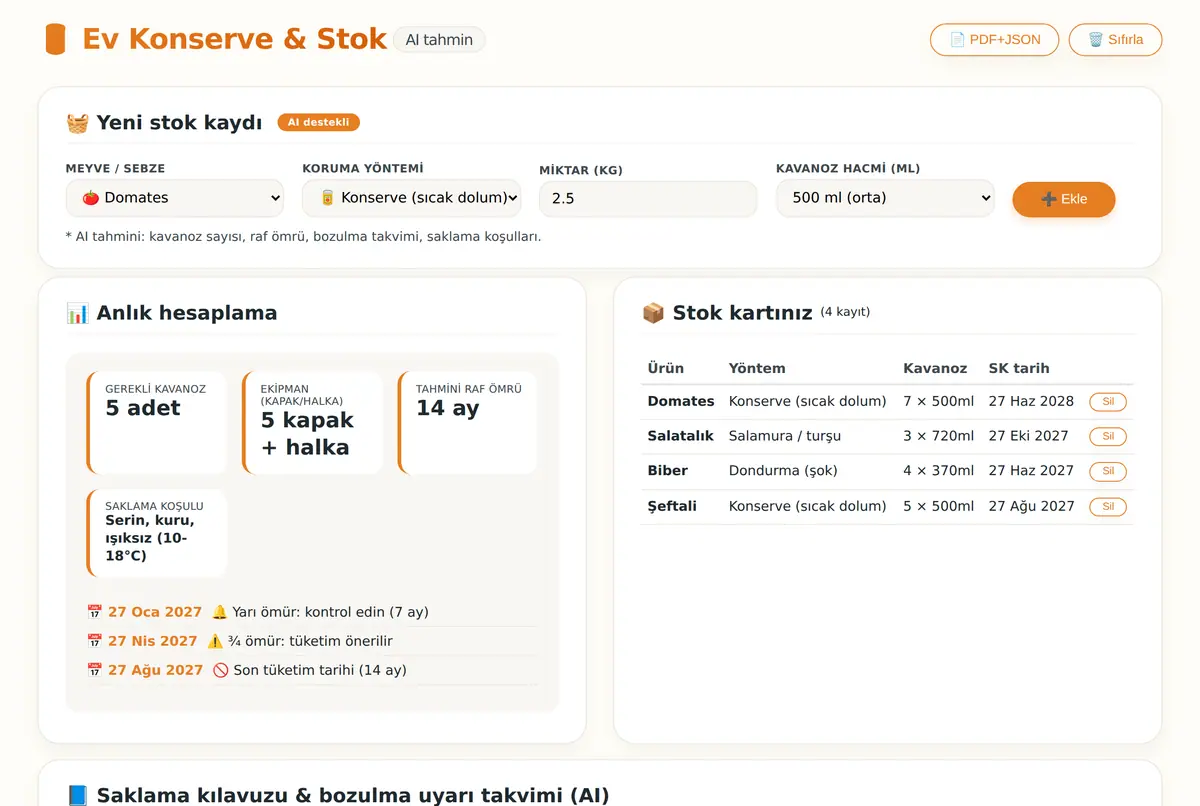Open the Meyve / Sebze dropdown
The width and height of the screenshot is (1200, 806).
pos(175,198)
